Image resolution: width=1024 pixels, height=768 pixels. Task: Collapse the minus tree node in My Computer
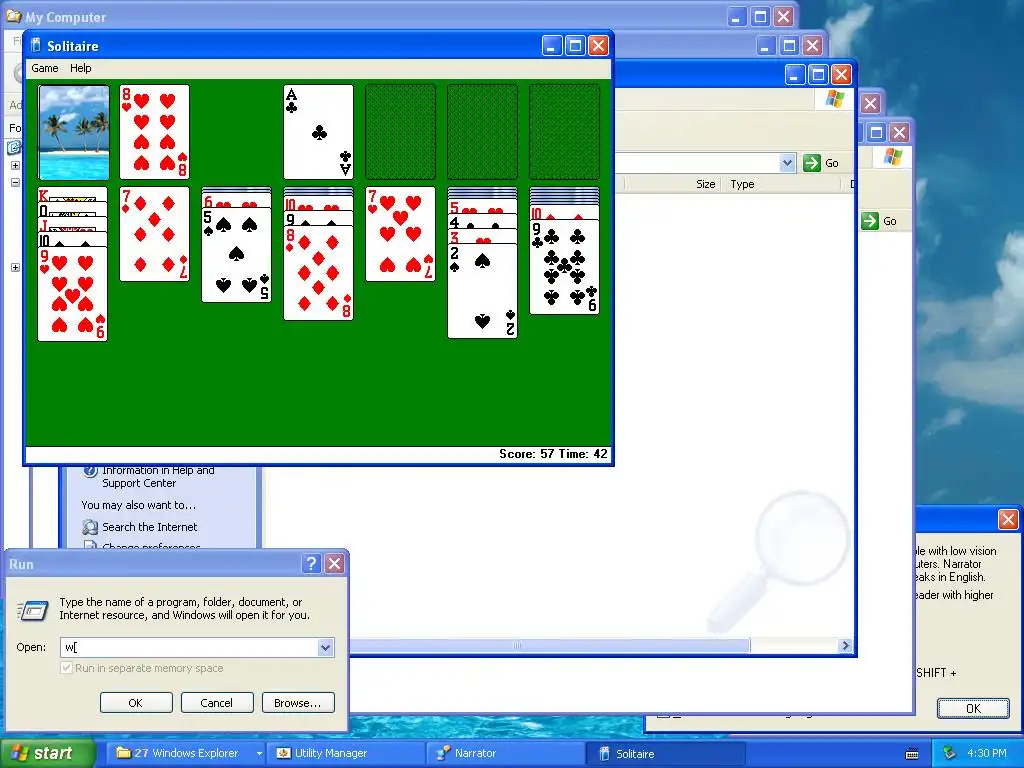click(15, 182)
